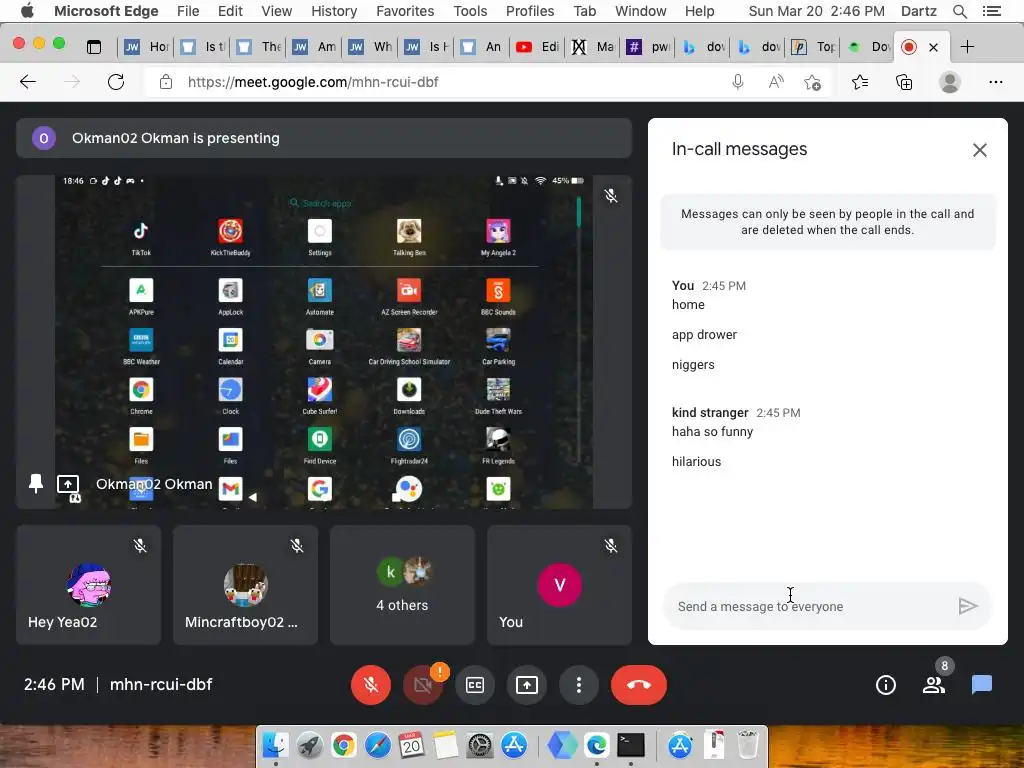Toggle the chat panel with the Chat icon
The image size is (1024, 768).
pyautogui.click(x=982, y=684)
